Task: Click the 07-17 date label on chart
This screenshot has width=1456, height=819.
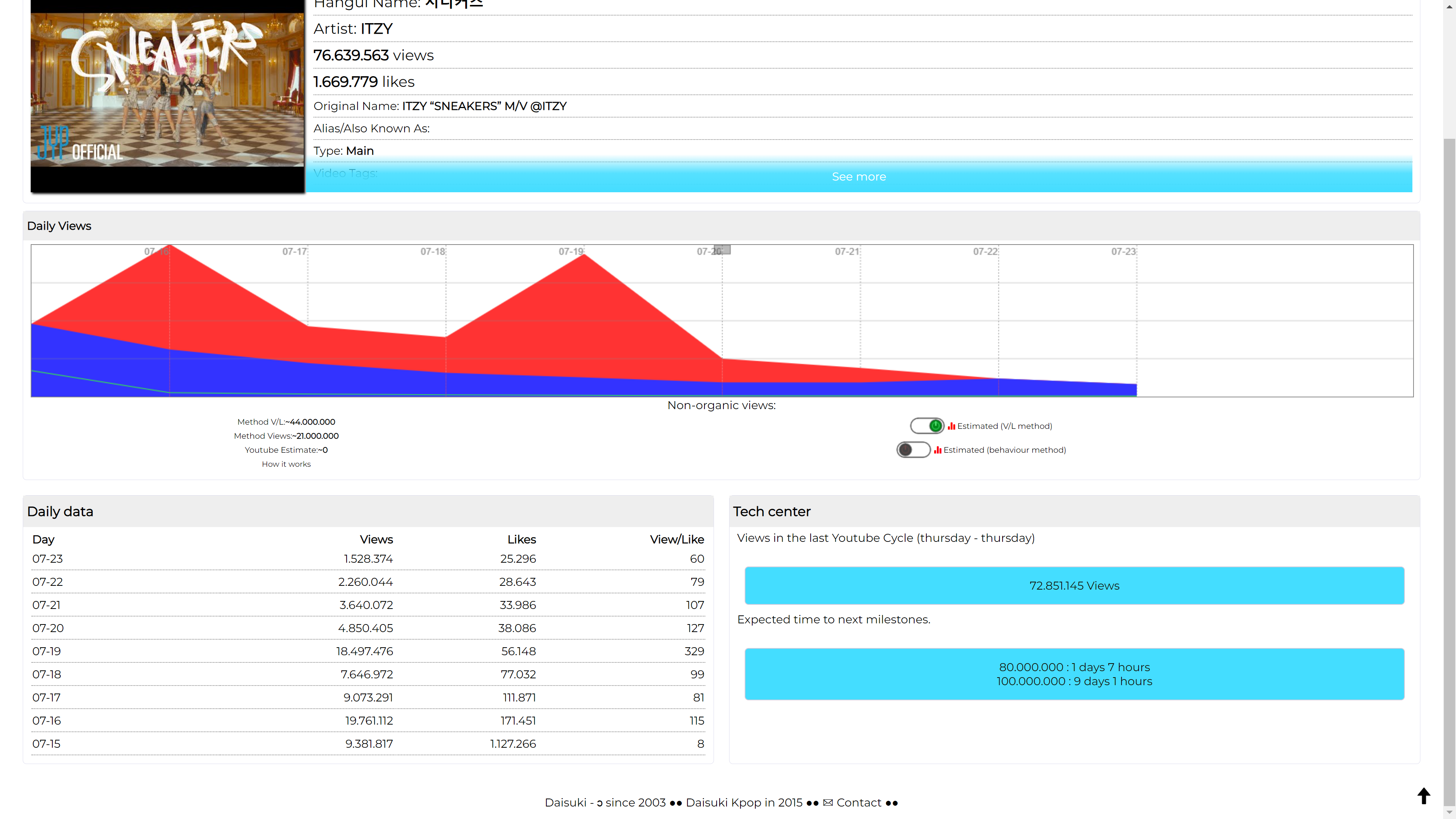Action: [x=295, y=251]
